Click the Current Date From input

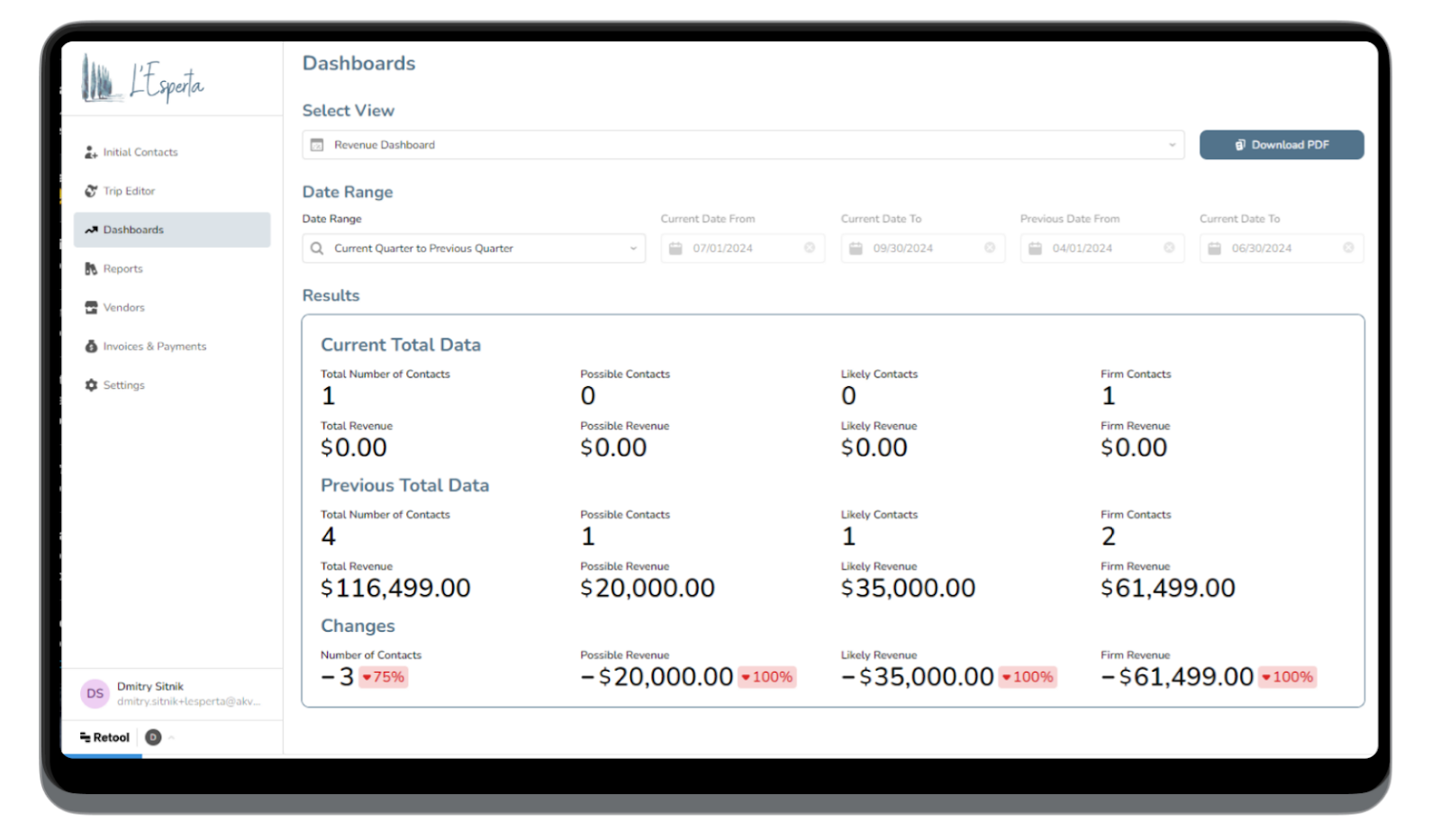click(x=742, y=248)
